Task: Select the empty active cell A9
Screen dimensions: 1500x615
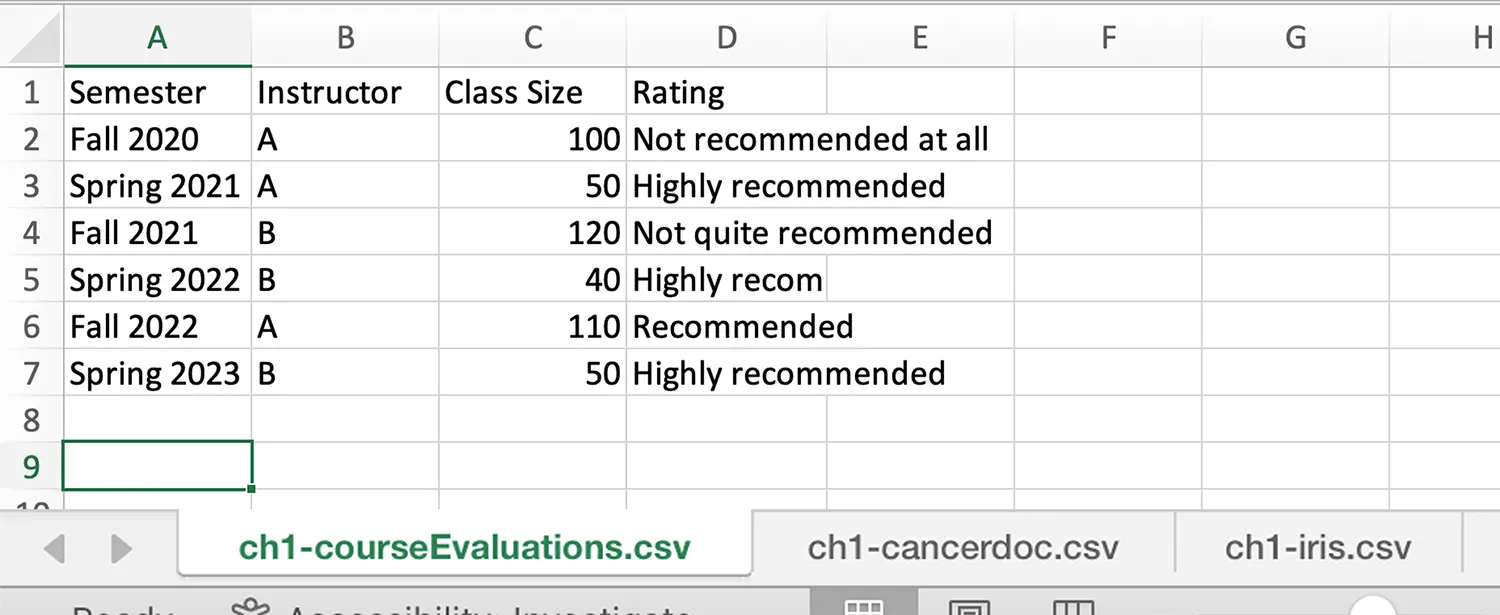Action: [157, 465]
